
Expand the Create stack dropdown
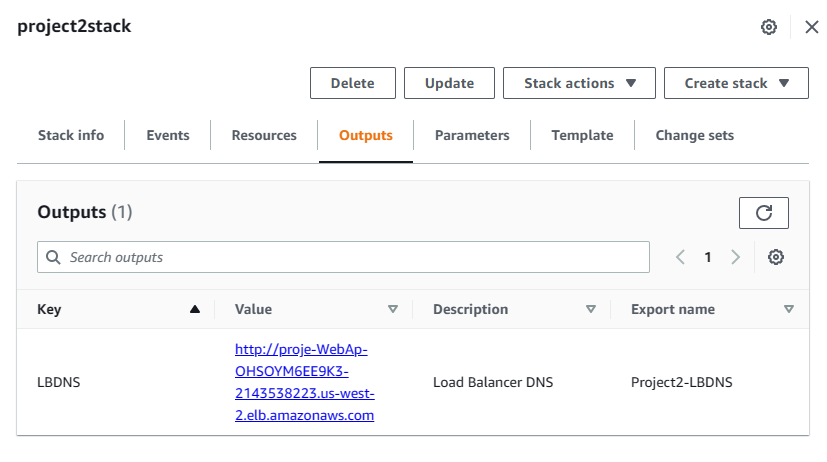pyautogui.click(x=736, y=83)
